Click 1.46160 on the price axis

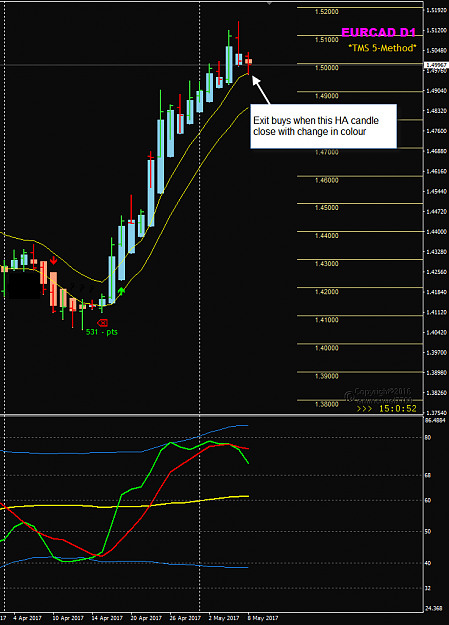(x=436, y=171)
